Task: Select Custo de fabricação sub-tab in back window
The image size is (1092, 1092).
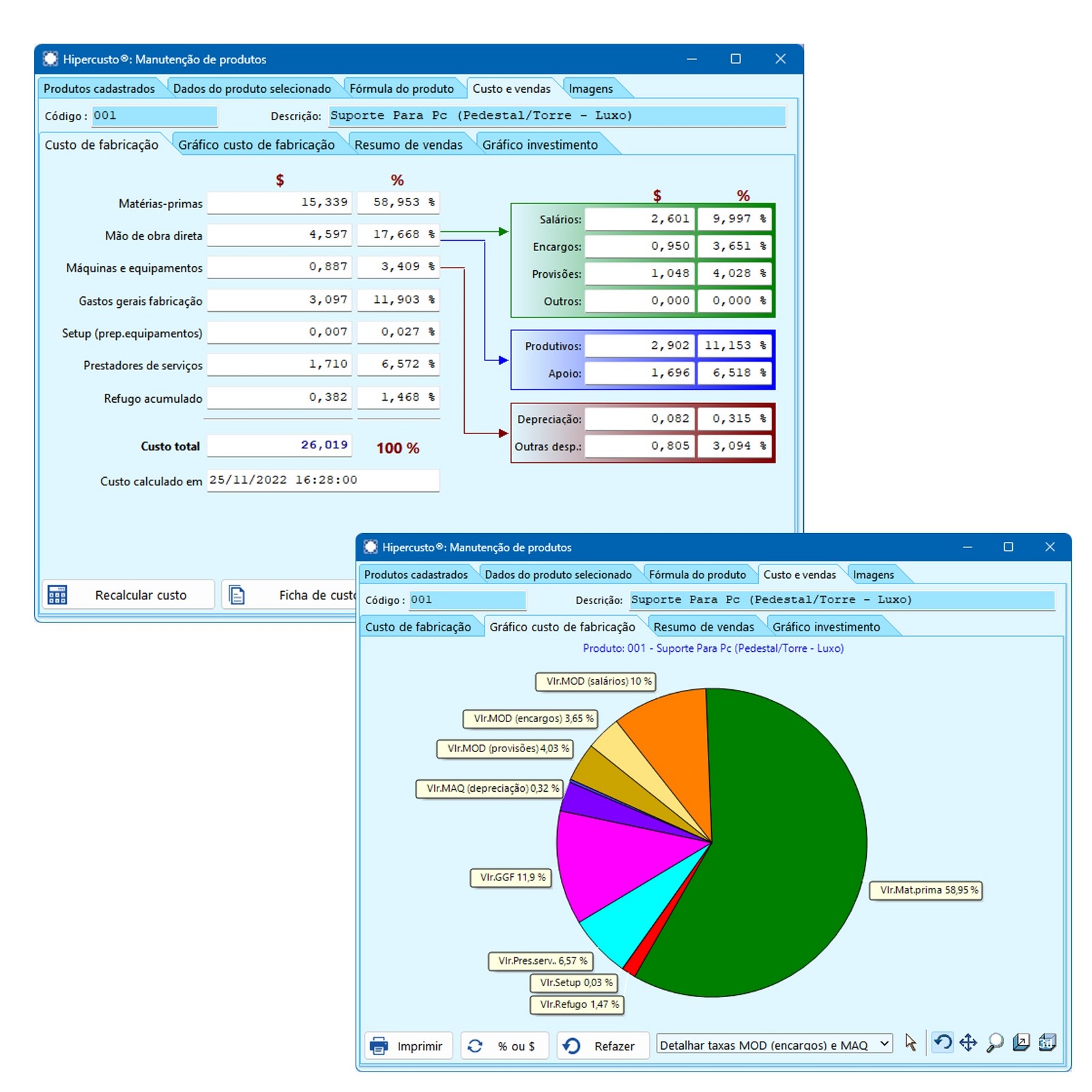Action: [102, 145]
